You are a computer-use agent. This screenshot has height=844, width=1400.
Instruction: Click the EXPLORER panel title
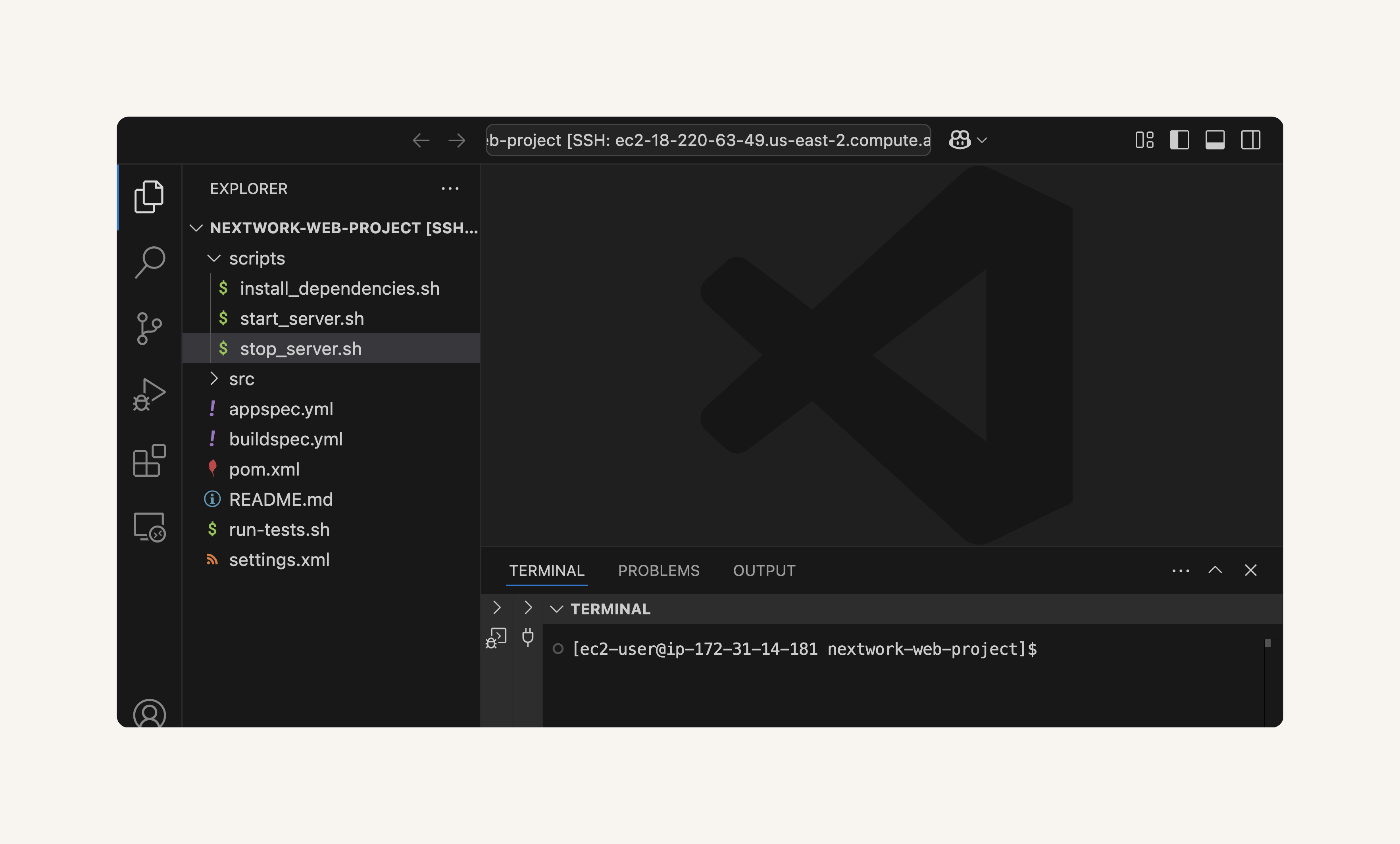[x=248, y=188]
